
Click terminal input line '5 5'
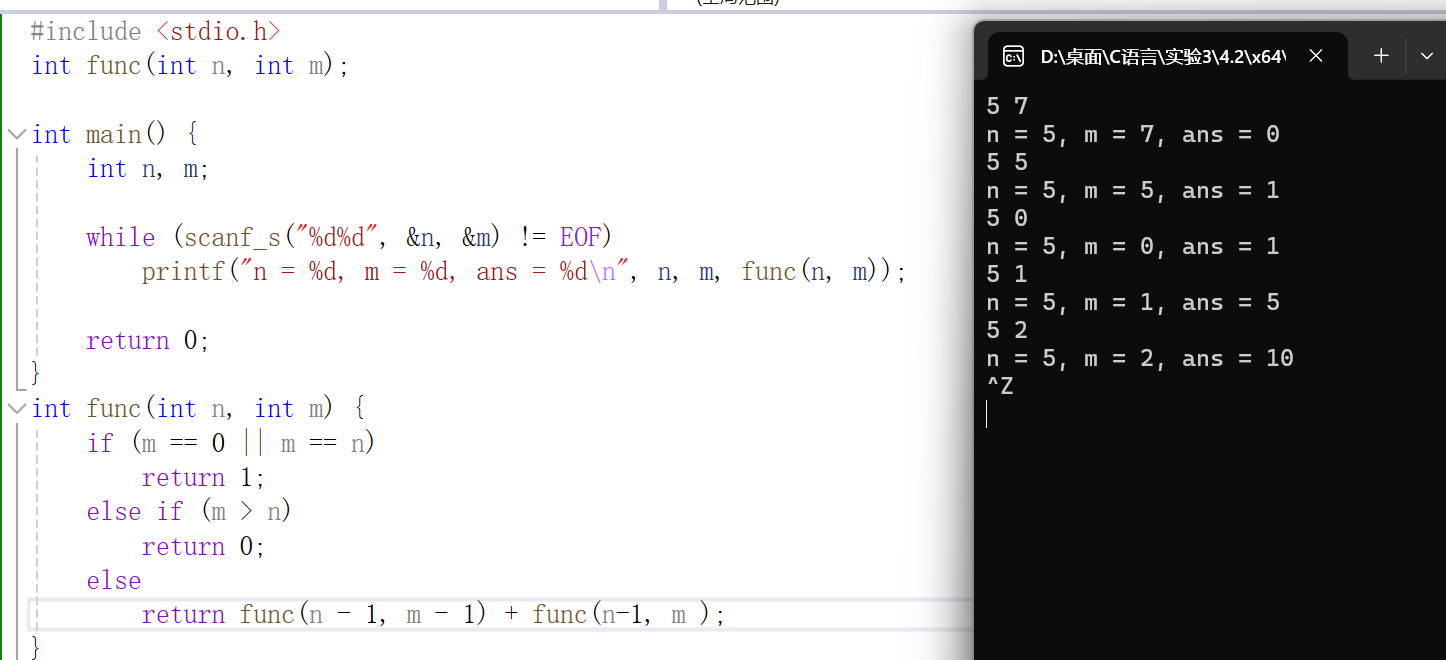tap(1007, 162)
